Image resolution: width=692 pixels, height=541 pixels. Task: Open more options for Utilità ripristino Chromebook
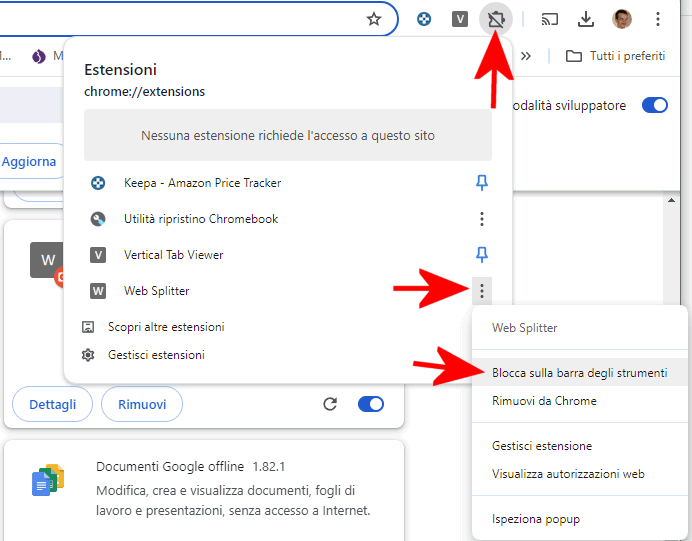tap(481, 219)
